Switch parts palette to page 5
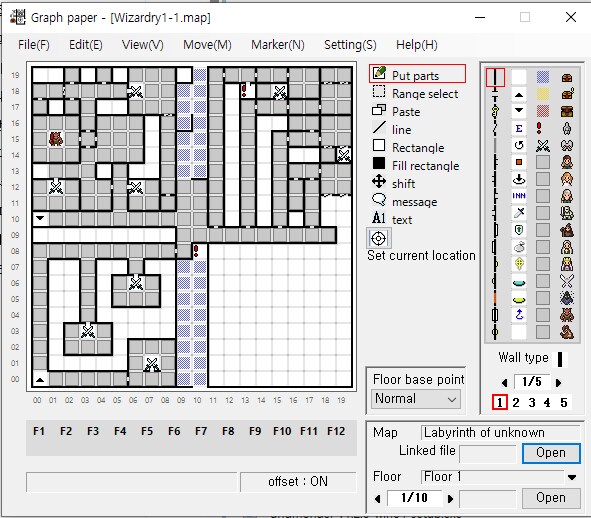 point(564,402)
